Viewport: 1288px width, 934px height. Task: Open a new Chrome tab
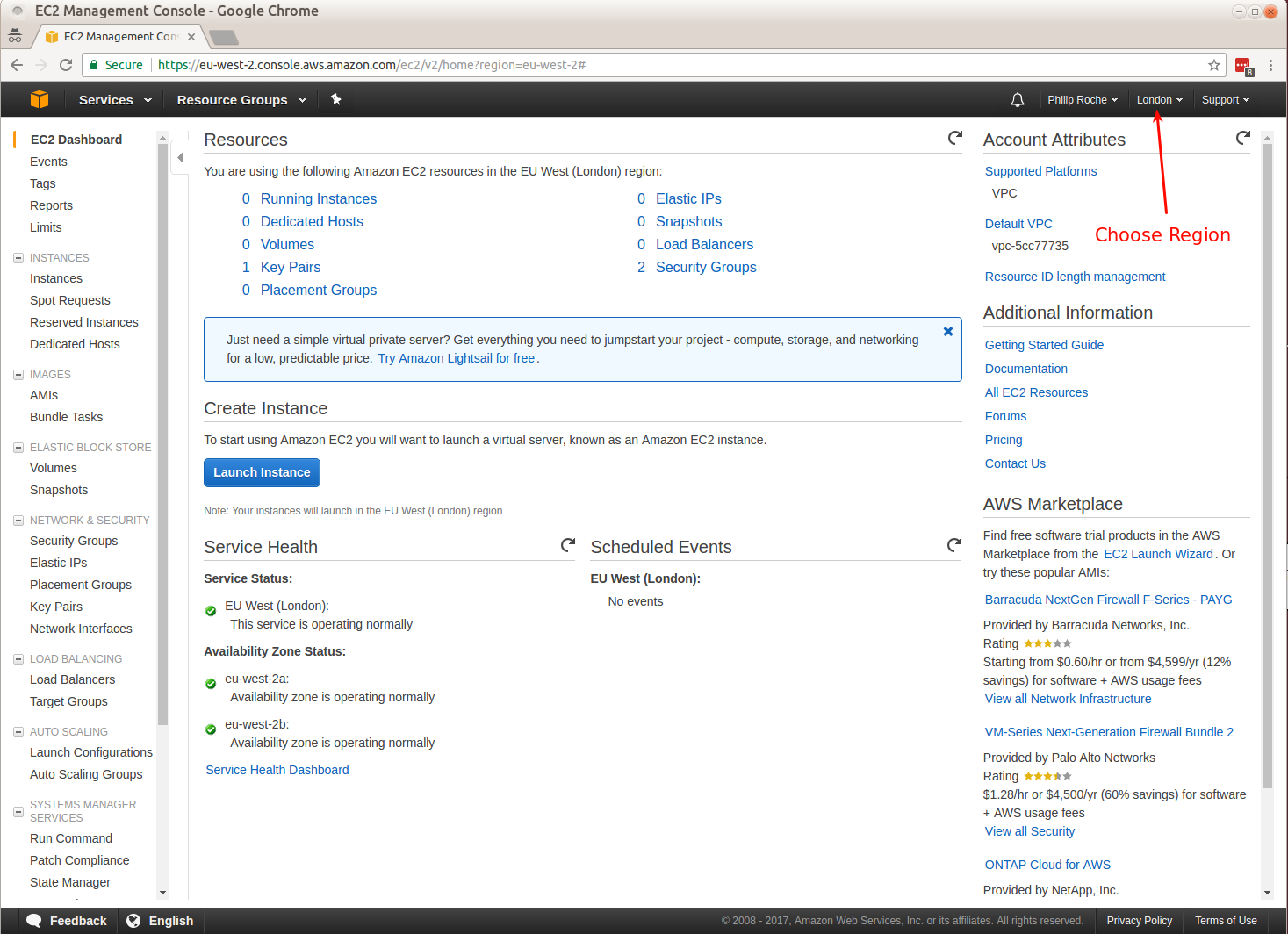click(x=224, y=37)
